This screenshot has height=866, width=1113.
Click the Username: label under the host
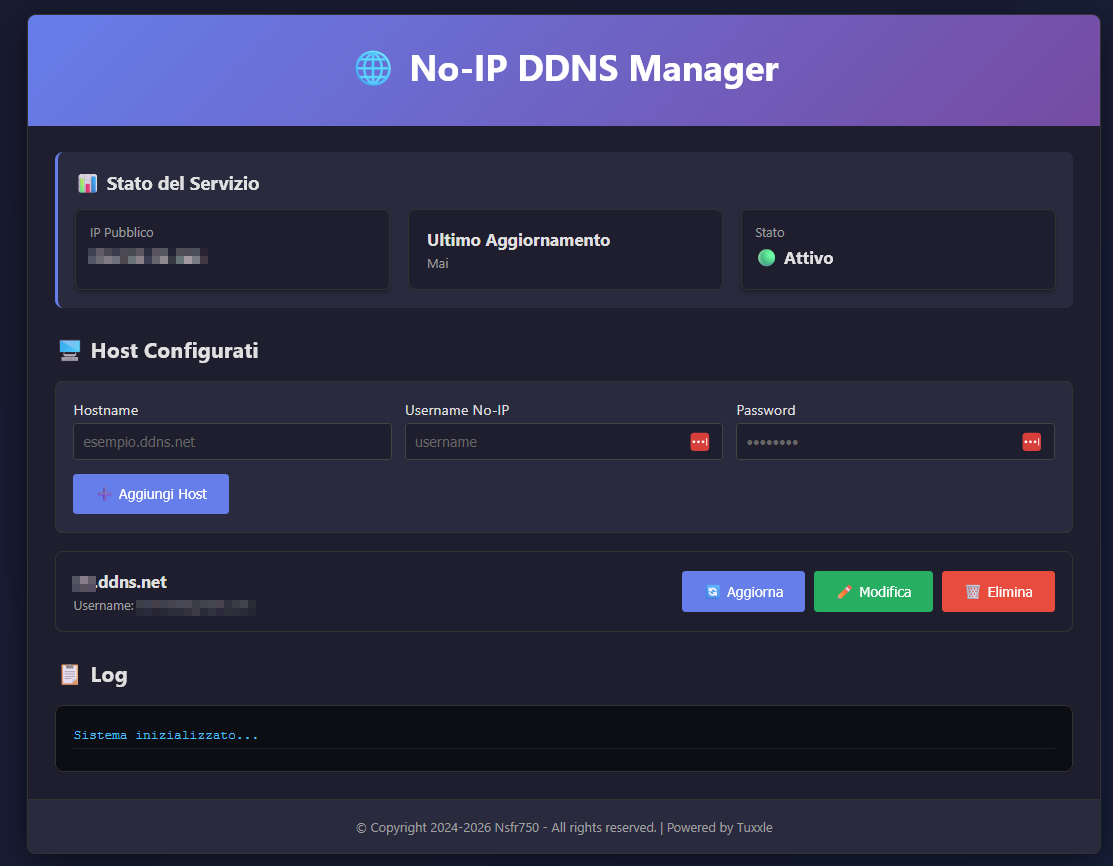(104, 605)
